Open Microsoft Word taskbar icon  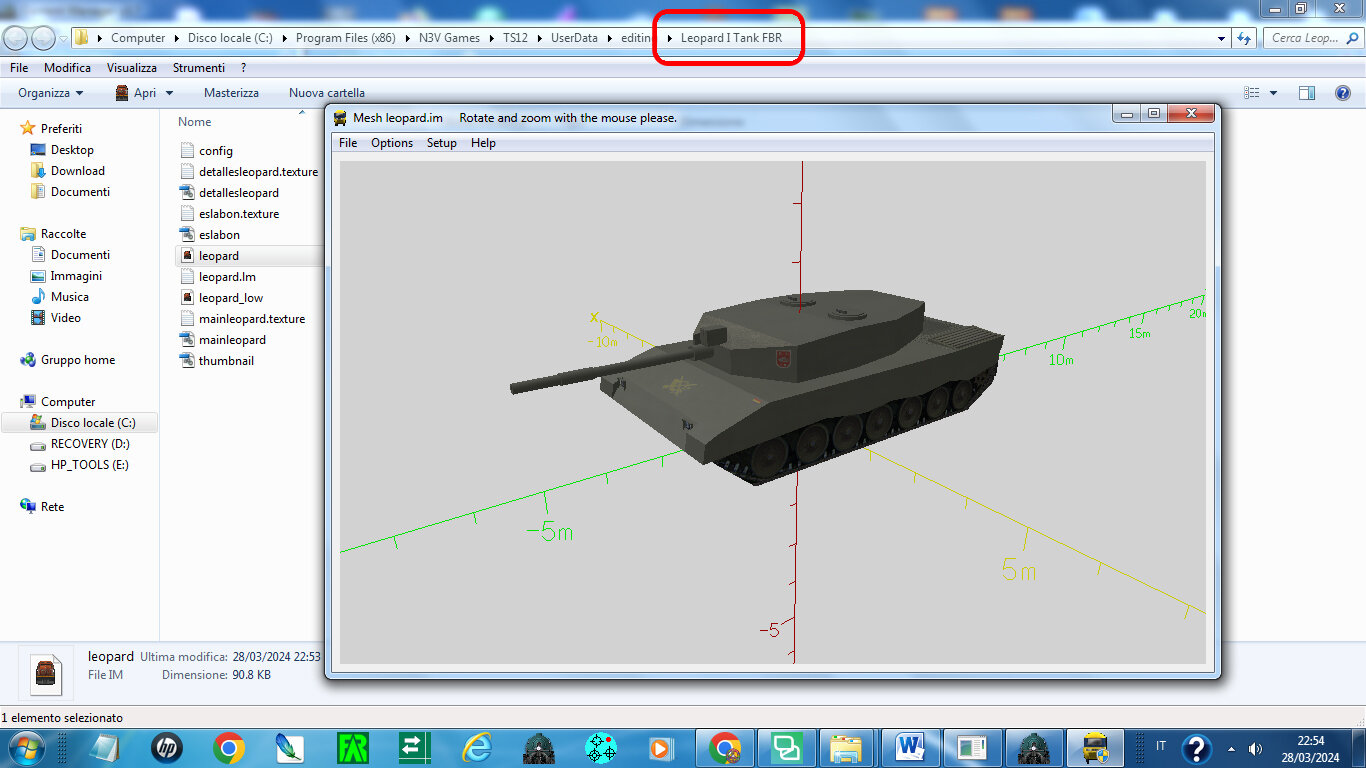click(x=909, y=748)
